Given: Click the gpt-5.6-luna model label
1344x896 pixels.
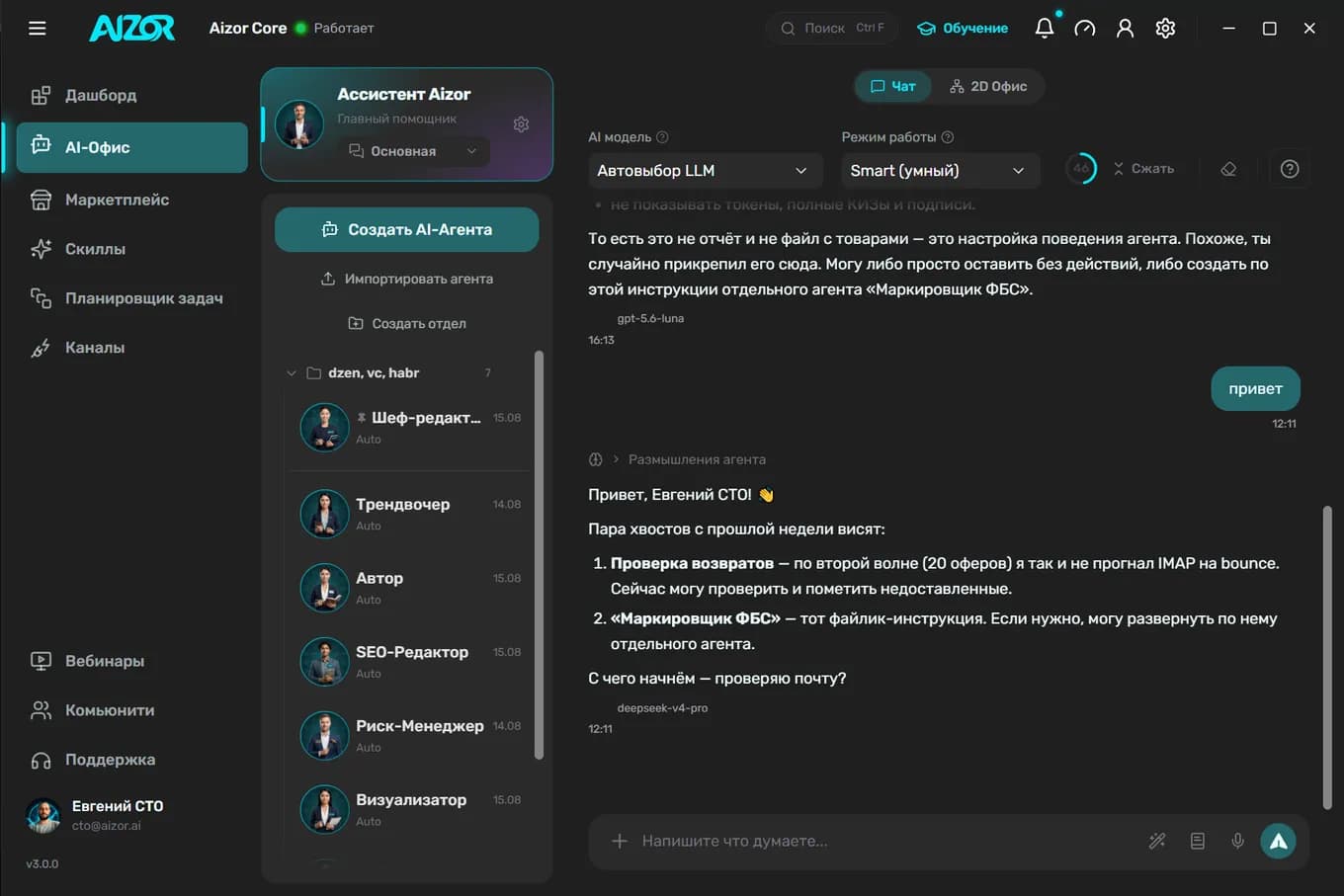Looking at the screenshot, I should (650, 319).
